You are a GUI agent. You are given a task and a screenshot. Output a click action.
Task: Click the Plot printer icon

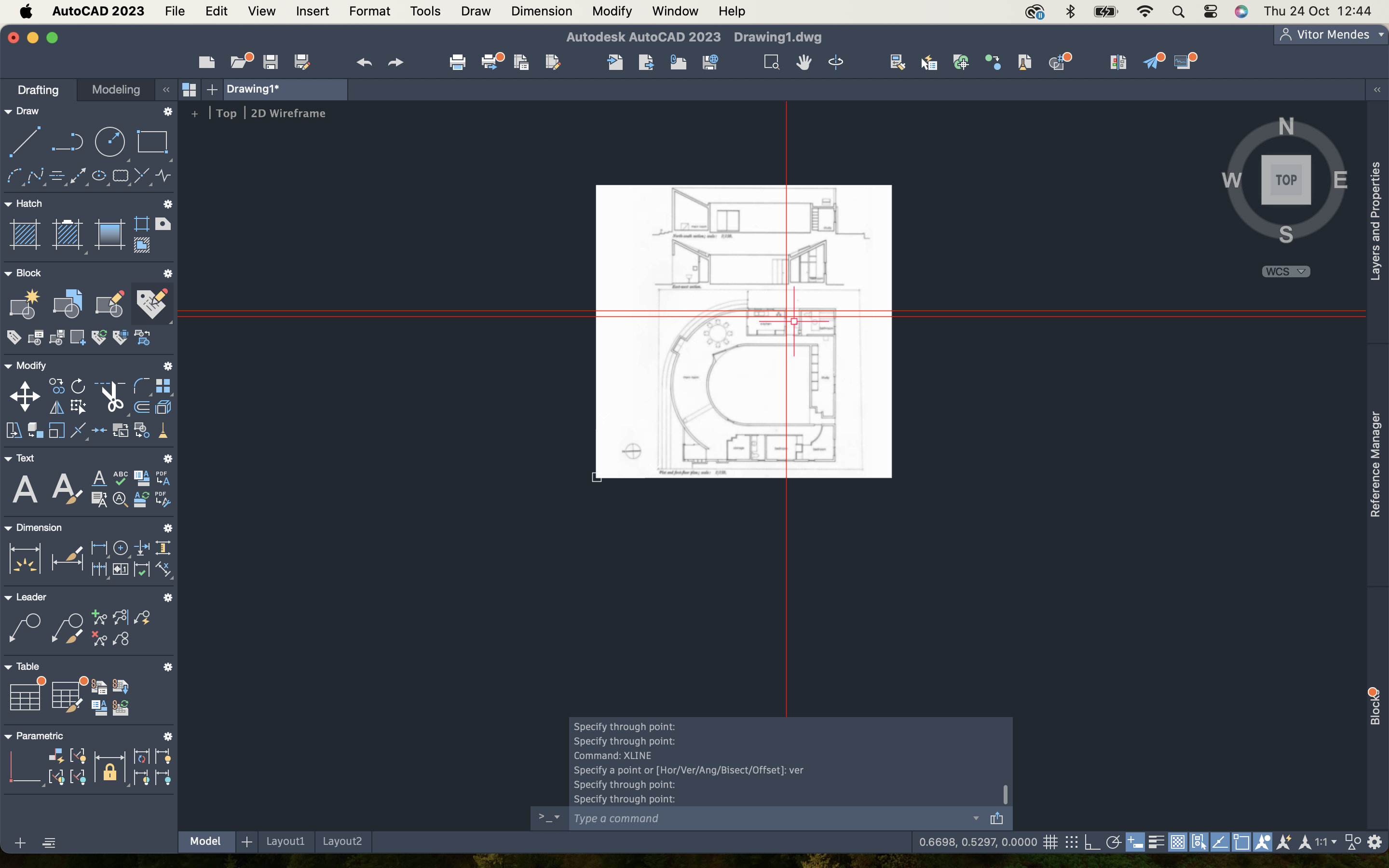click(457, 62)
